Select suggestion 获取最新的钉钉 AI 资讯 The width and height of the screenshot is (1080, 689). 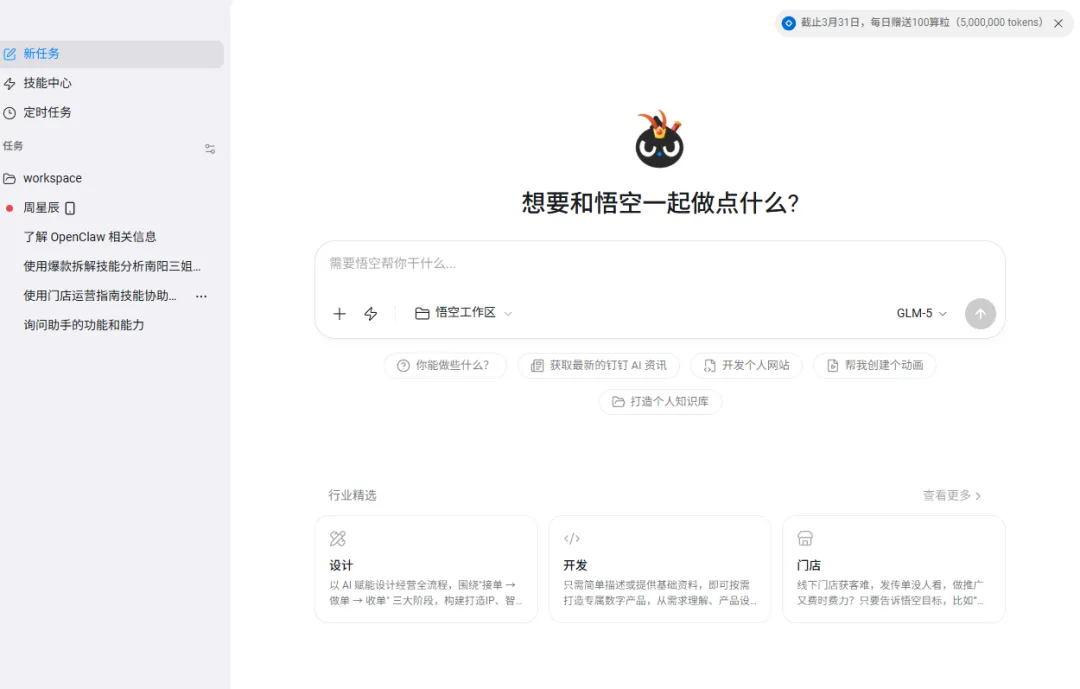(x=599, y=365)
